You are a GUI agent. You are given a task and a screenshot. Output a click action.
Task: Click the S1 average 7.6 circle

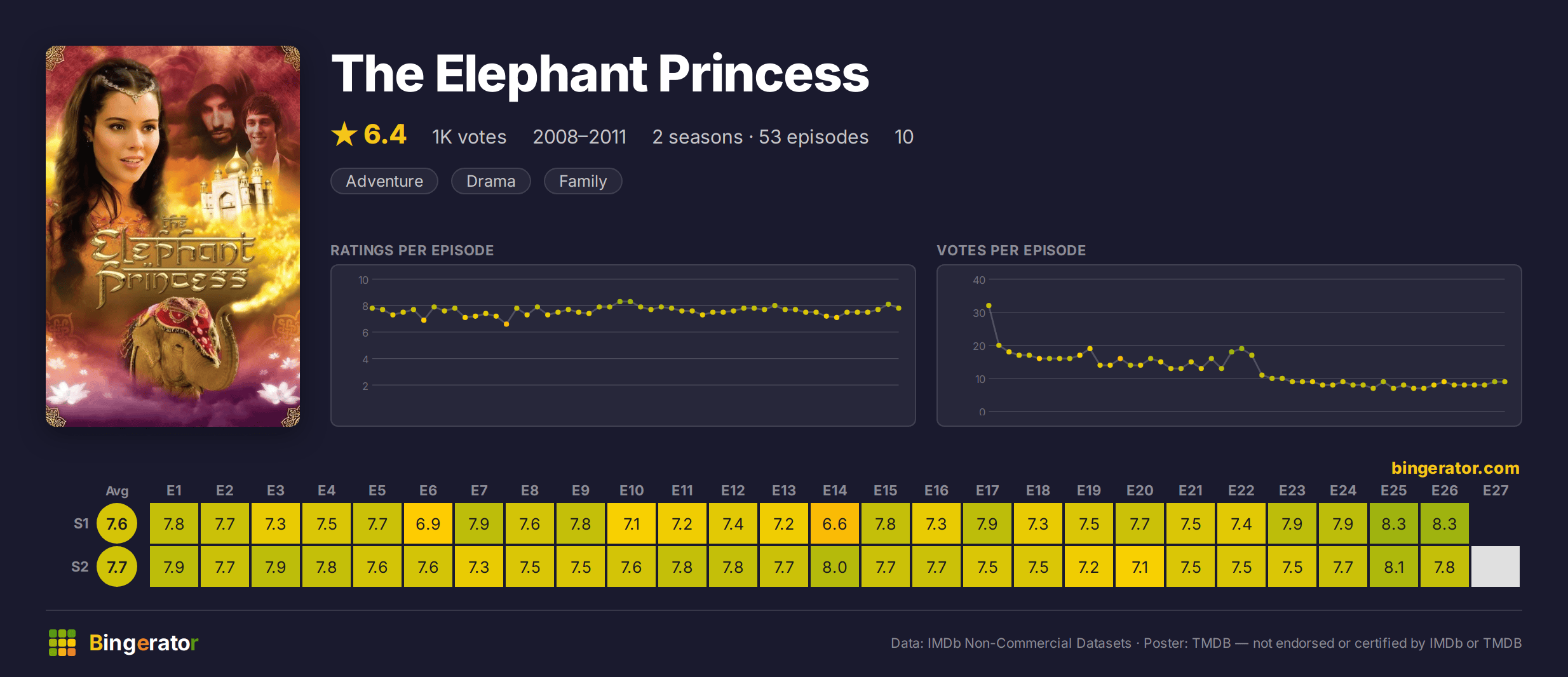(x=117, y=524)
